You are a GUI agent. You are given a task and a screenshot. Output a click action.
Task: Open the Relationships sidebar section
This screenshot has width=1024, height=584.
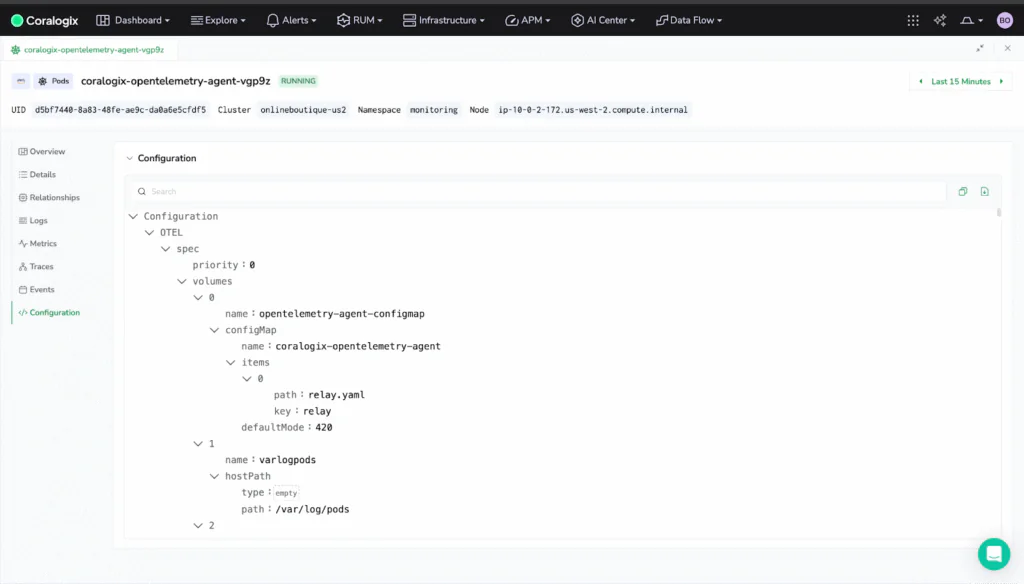49,197
